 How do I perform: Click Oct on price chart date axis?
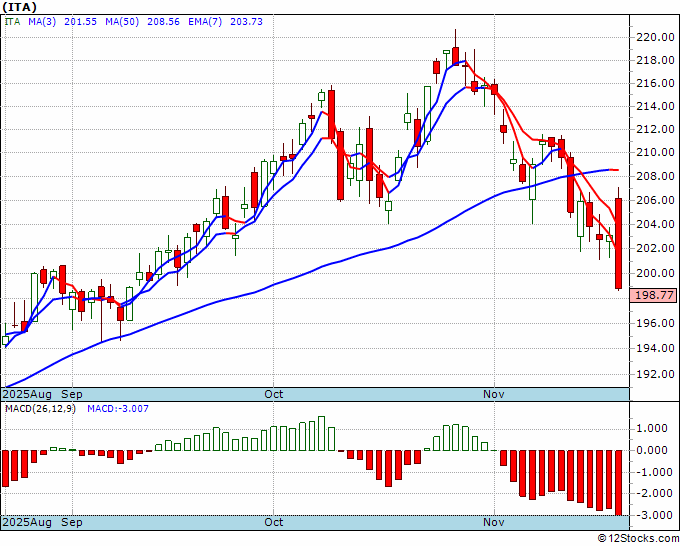pyautogui.click(x=274, y=395)
